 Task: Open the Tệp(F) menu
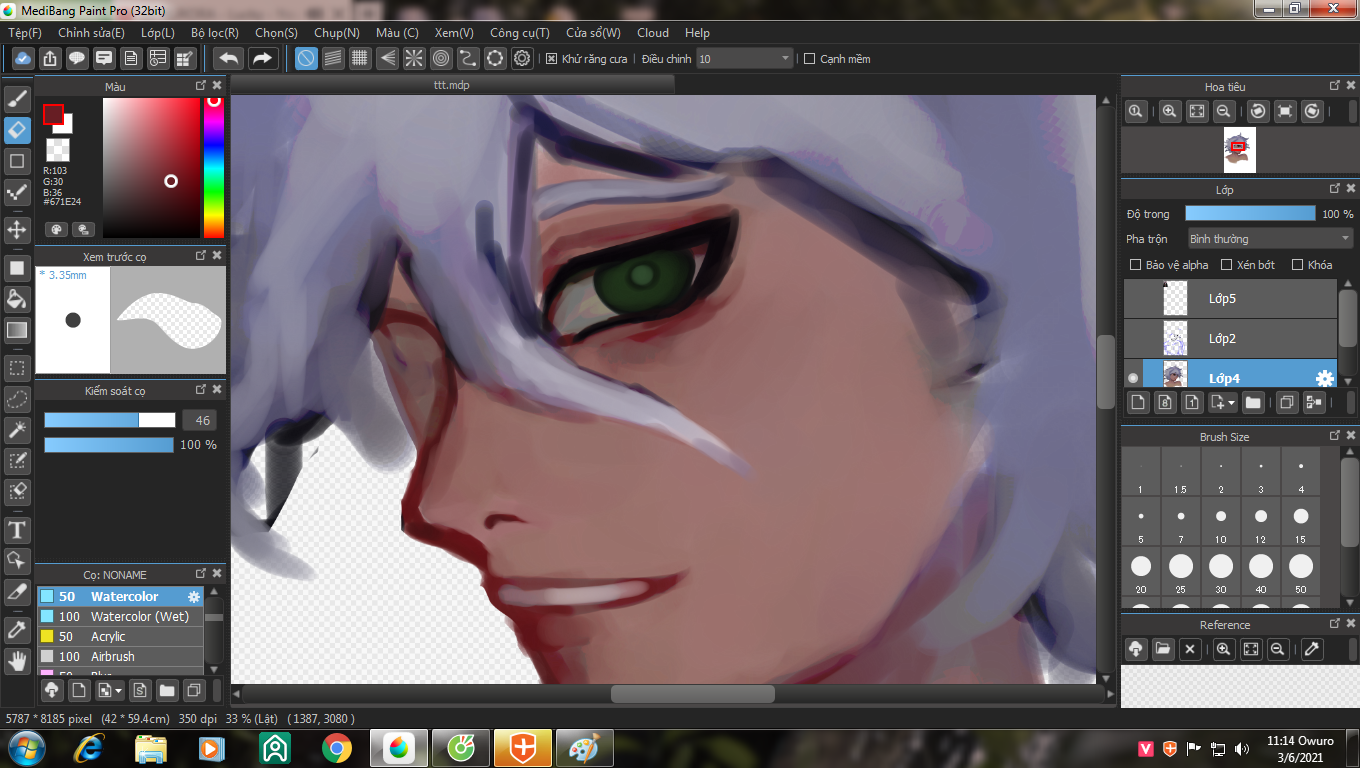coord(25,33)
